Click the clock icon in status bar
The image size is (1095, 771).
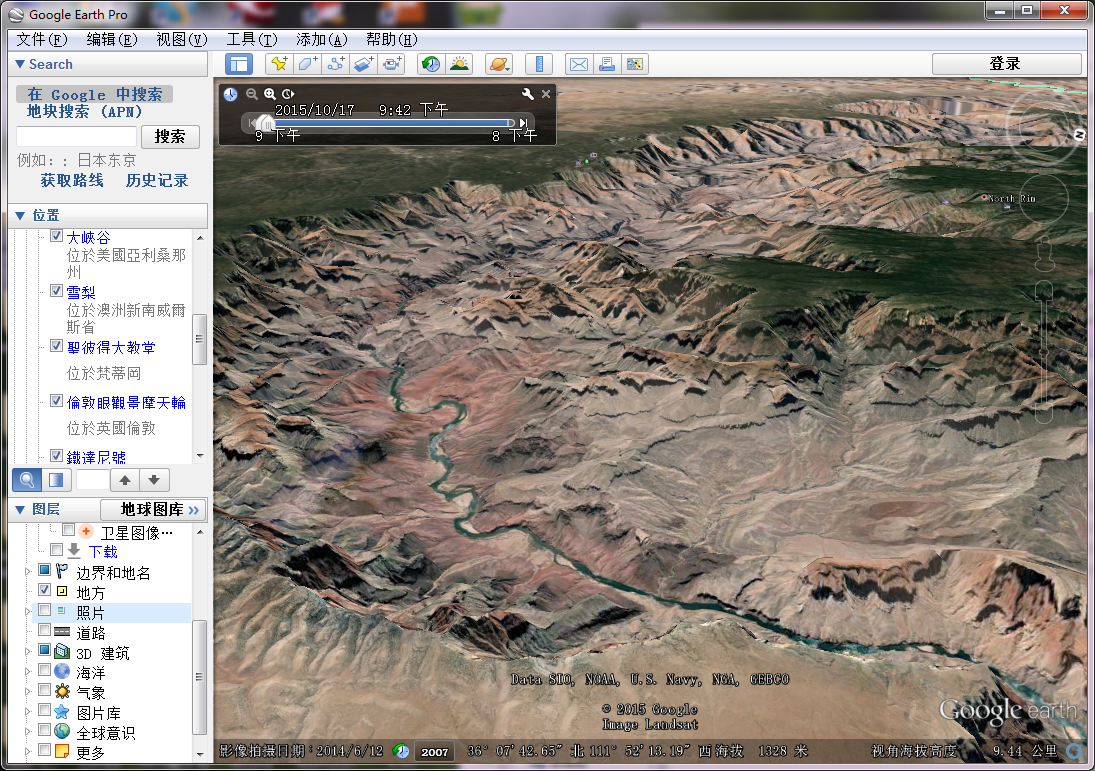tap(401, 751)
